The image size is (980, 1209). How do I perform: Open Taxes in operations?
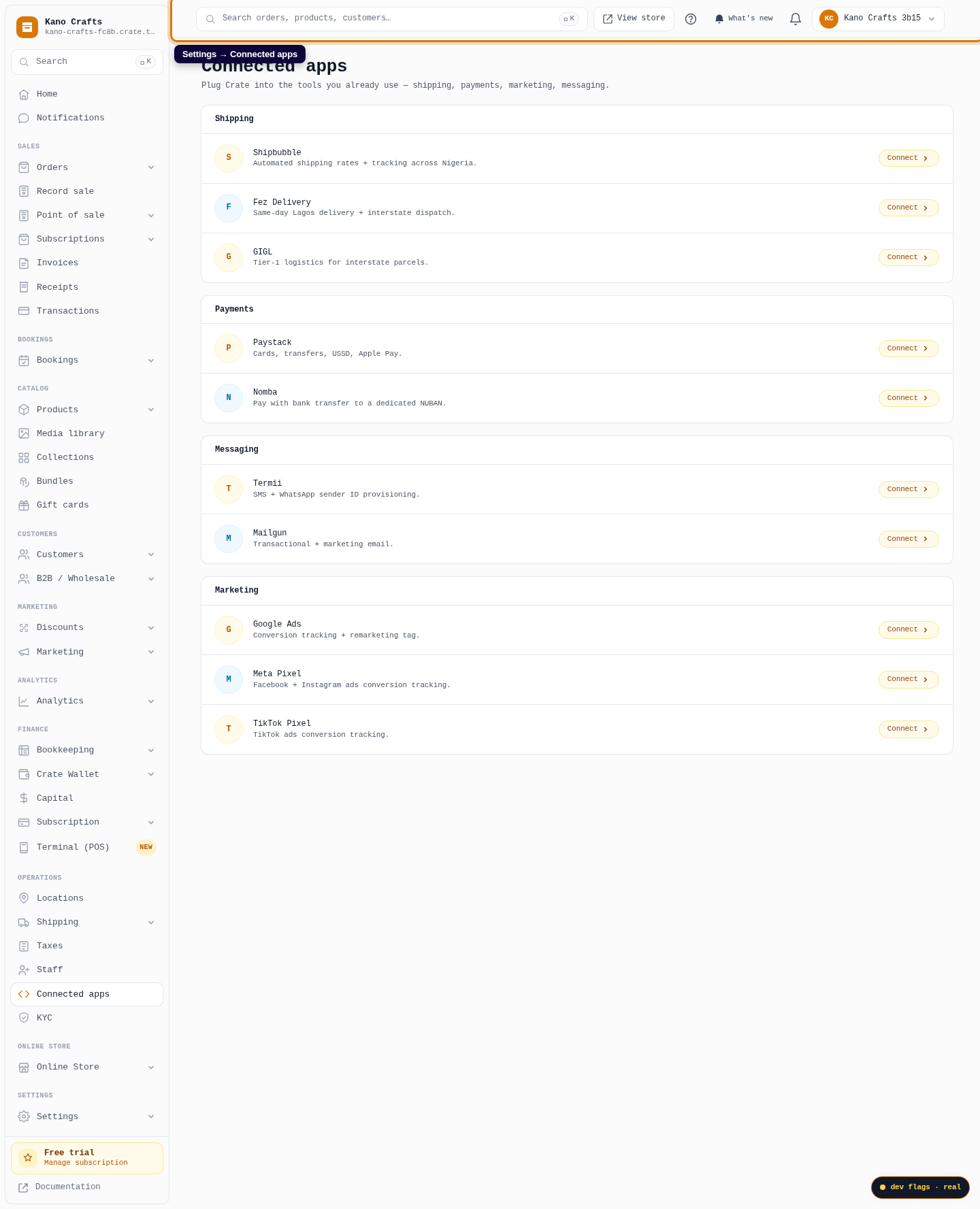pos(87,946)
